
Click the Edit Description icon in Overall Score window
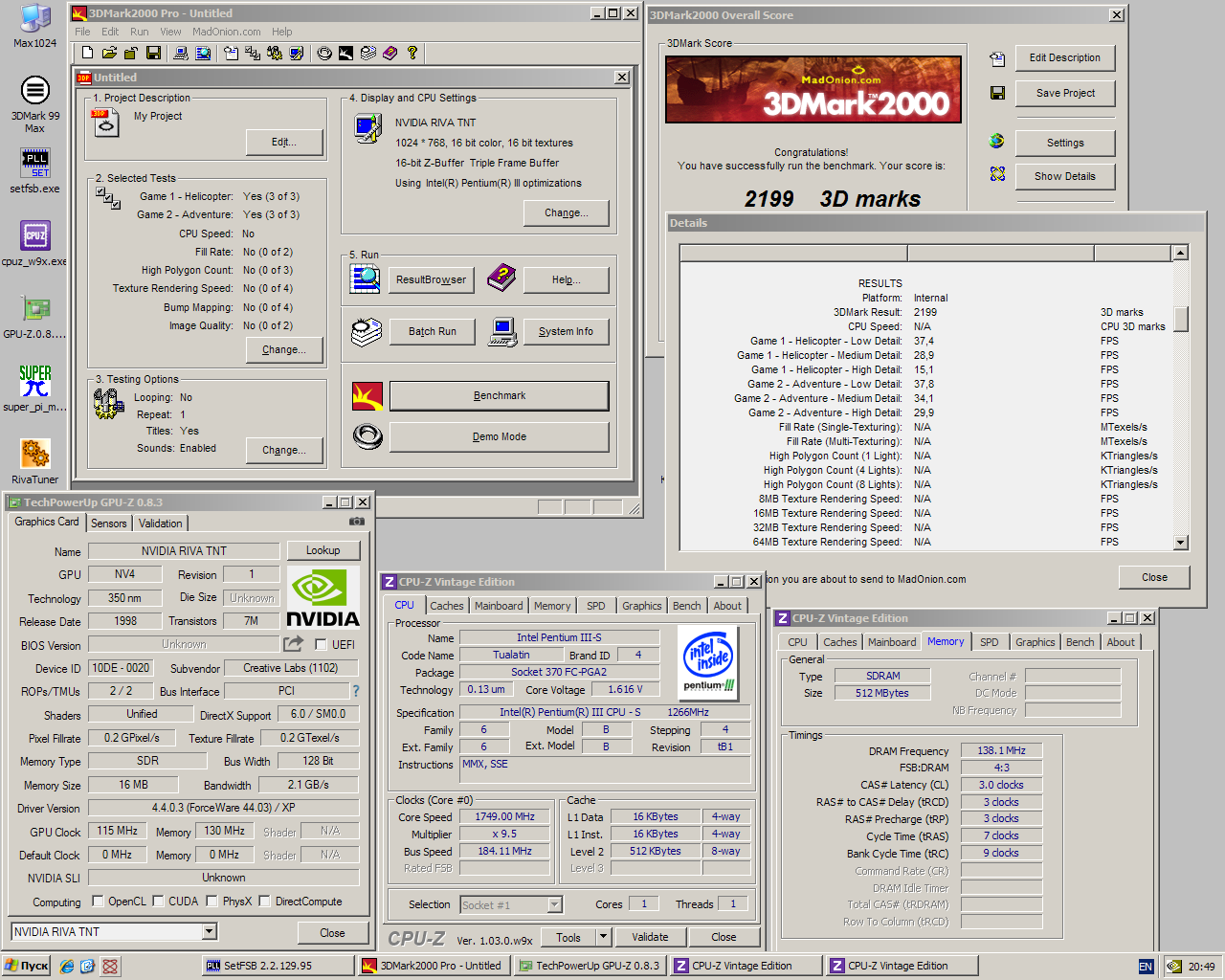point(997,59)
